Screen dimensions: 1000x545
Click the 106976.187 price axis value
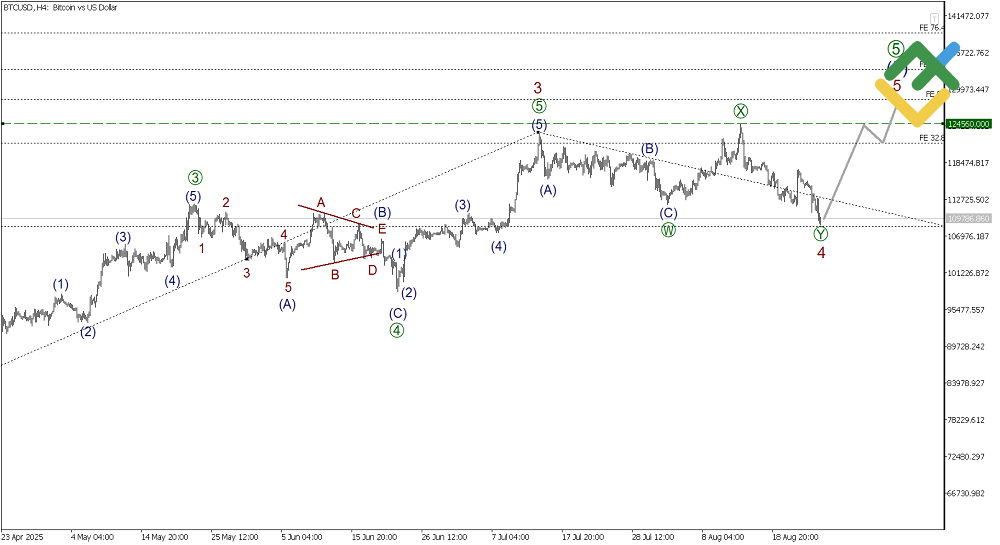(969, 236)
